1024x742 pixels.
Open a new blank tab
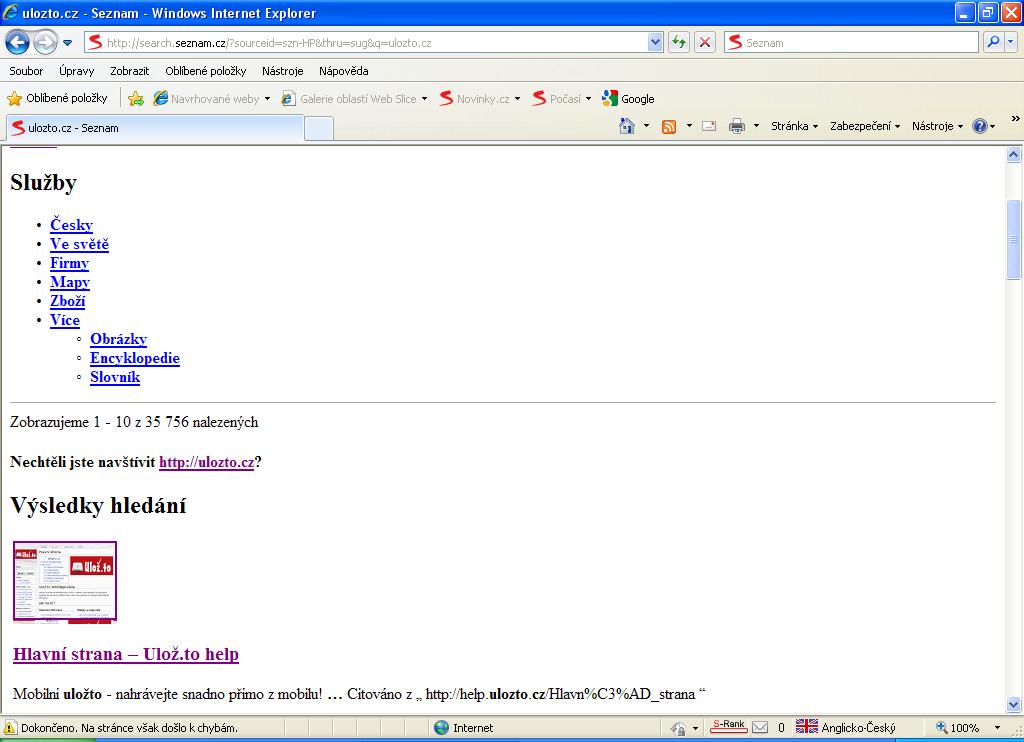tap(319, 129)
